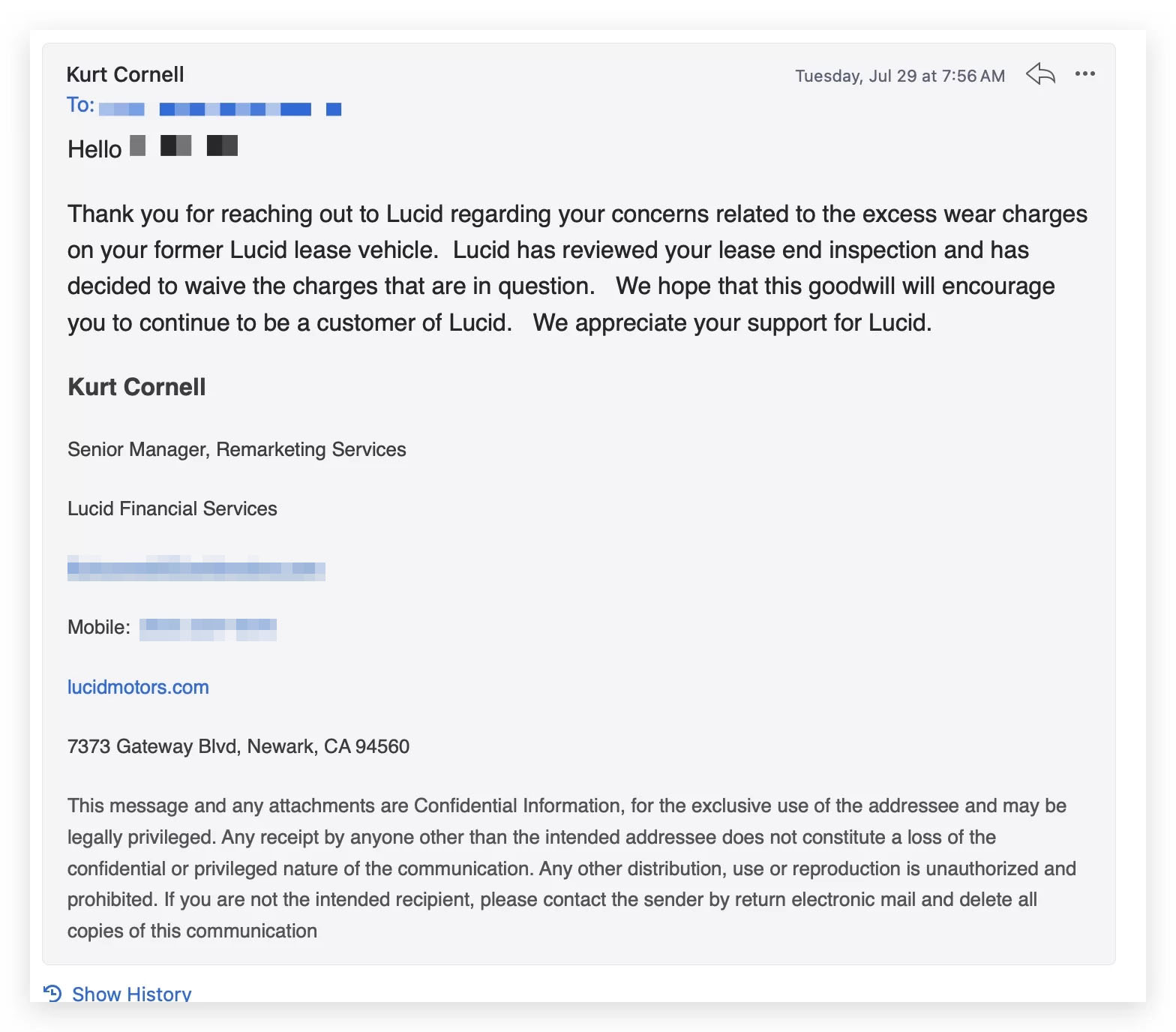
Task: Select the first blurred recipient after To:
Action: click(x=121, y=109)
